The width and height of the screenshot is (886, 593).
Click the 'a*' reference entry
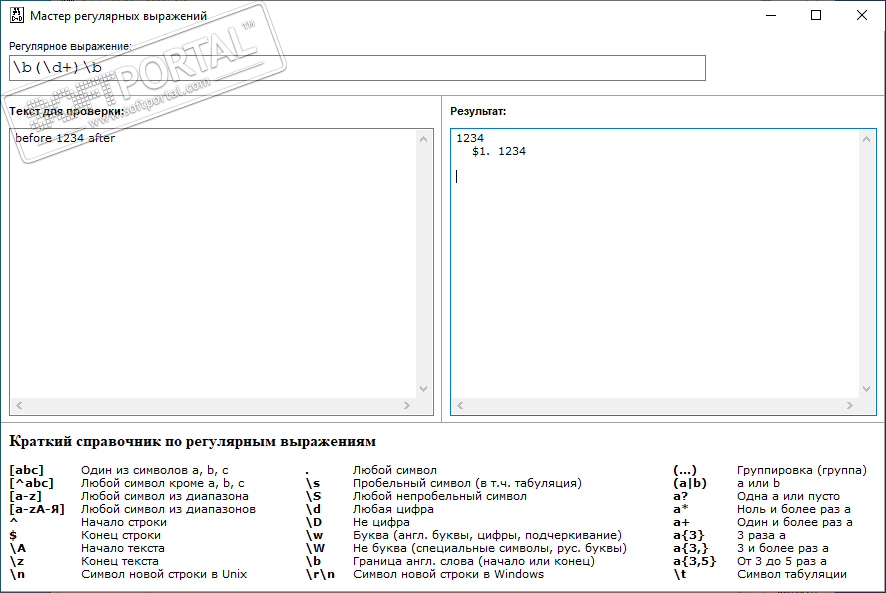click(680, 509)
